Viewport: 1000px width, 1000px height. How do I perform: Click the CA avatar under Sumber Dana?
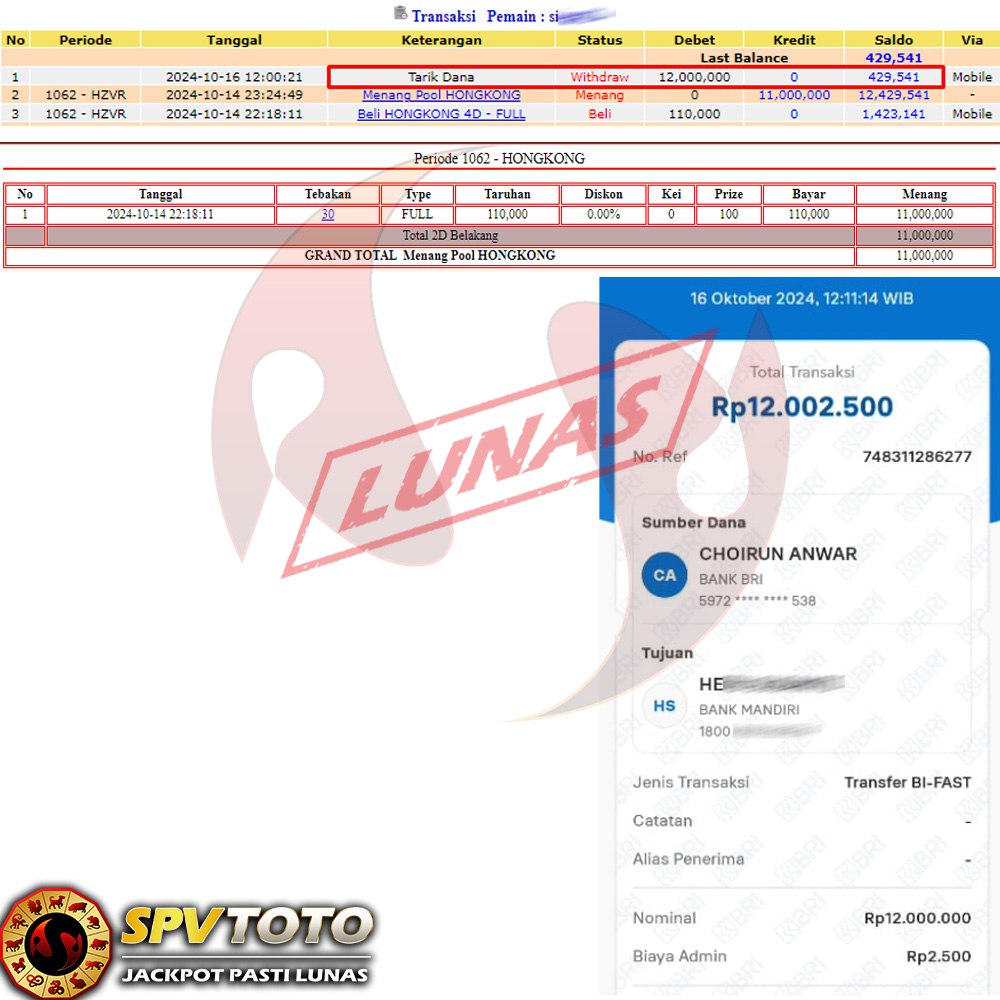tap(664, 575)
